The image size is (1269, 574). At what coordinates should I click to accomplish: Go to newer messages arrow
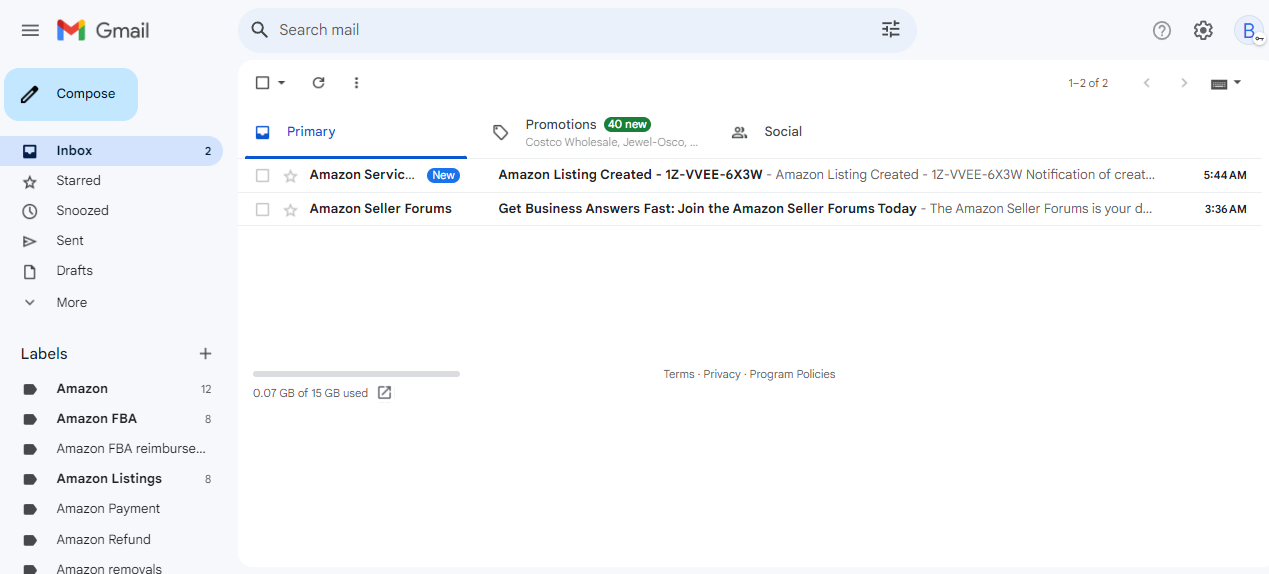tap(1147, 83)
